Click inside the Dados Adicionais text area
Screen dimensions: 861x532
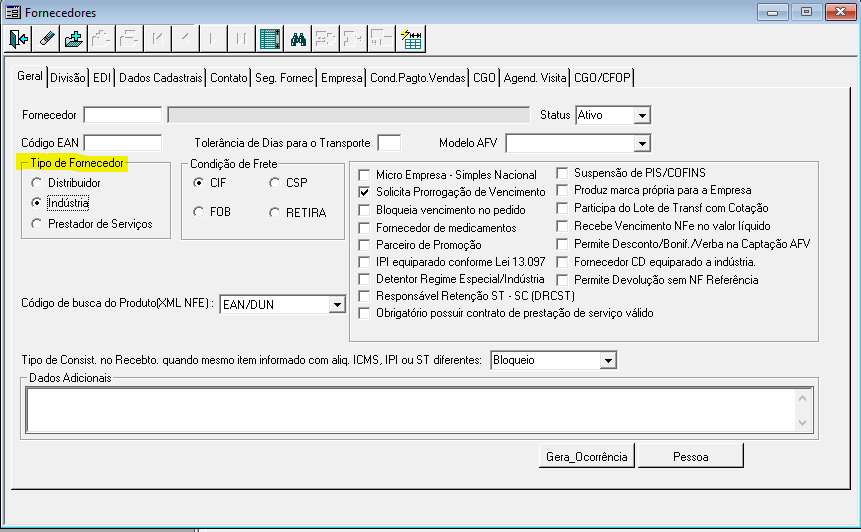pyautogui.click(x=411, y=410)
